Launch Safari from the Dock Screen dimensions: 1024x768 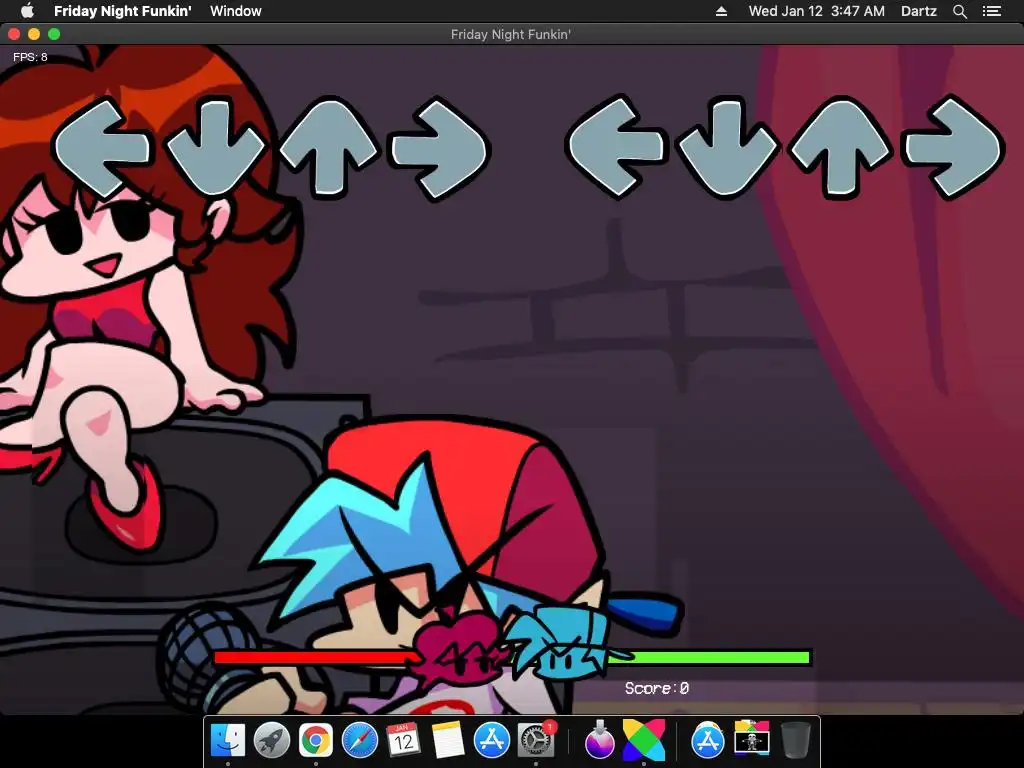[360, 741]
